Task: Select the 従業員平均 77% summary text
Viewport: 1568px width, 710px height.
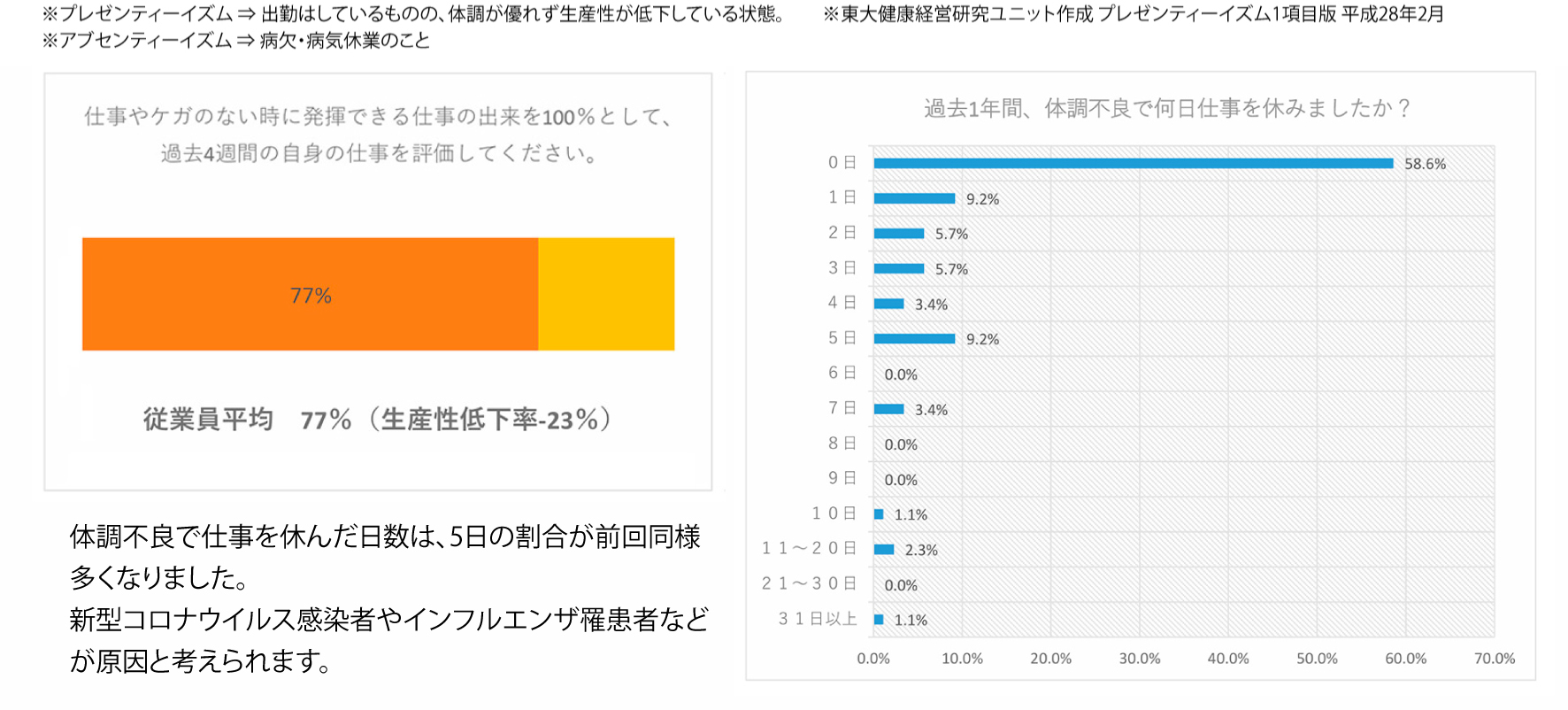Action: pos(378,420)
